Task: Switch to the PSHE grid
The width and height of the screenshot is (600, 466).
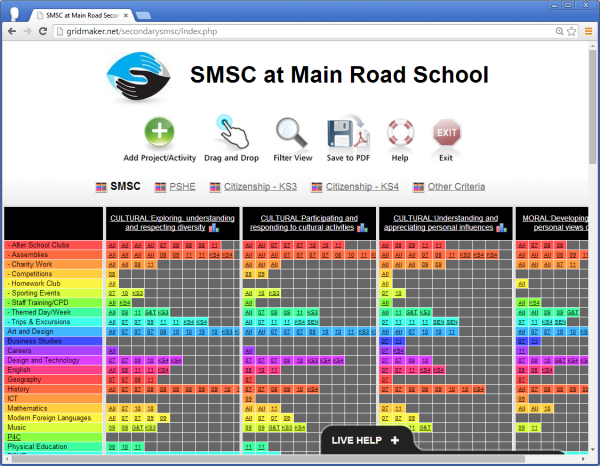Action: [182, 187]
